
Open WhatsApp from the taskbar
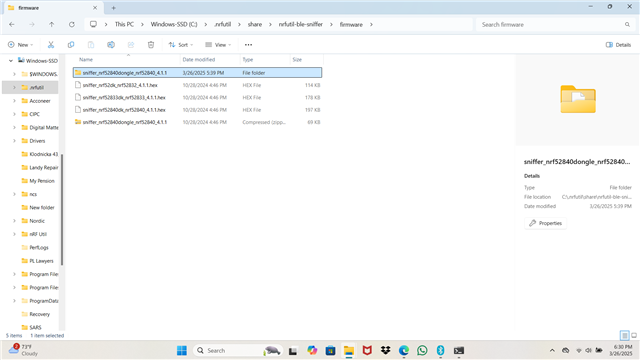(422, 350)
